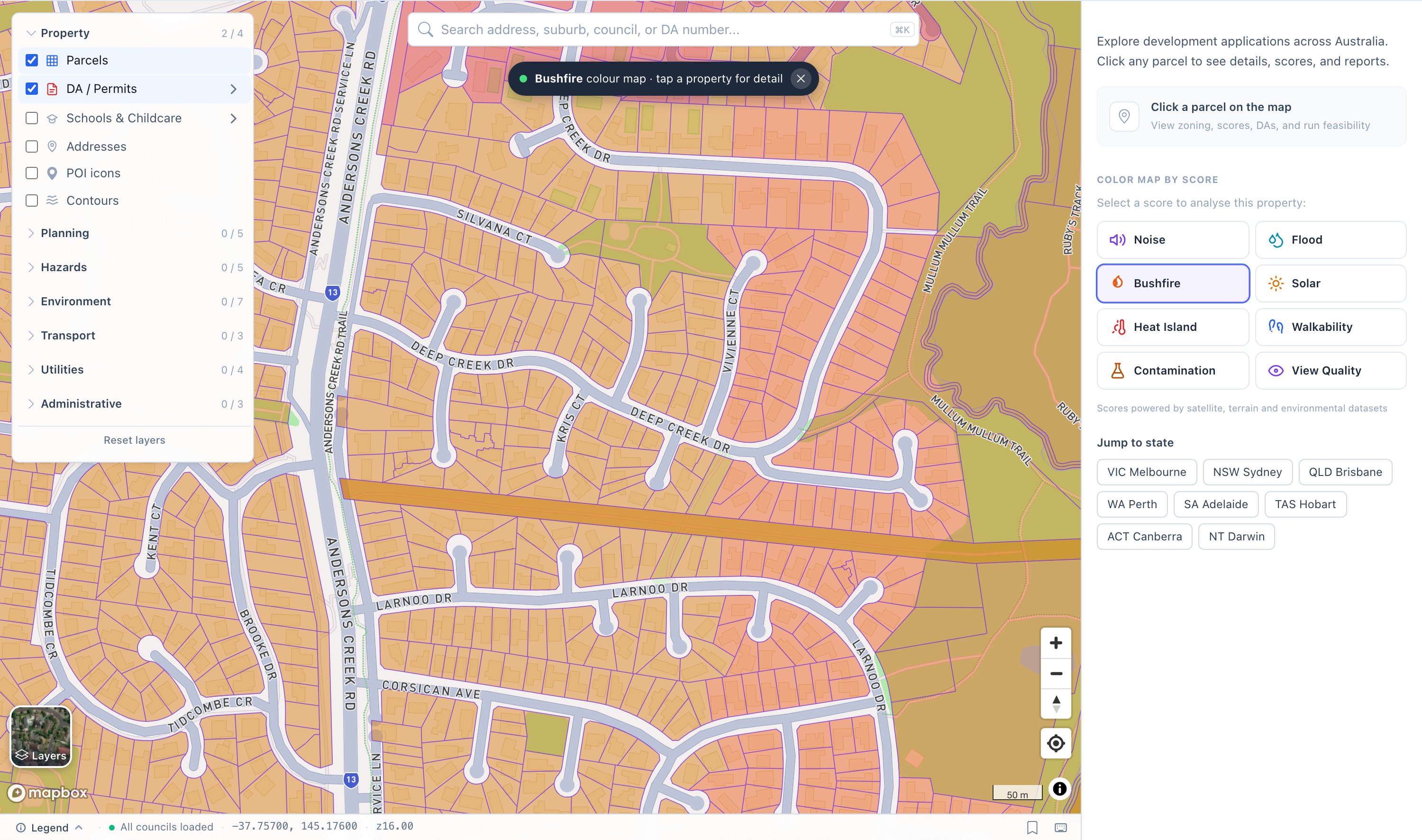
Task: Select the Contamination score
Action: (x=1173, y=371)
